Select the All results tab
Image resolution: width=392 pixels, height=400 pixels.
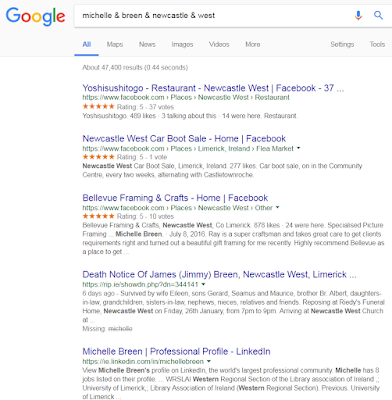pyautogui.click(x=87, y=44)
